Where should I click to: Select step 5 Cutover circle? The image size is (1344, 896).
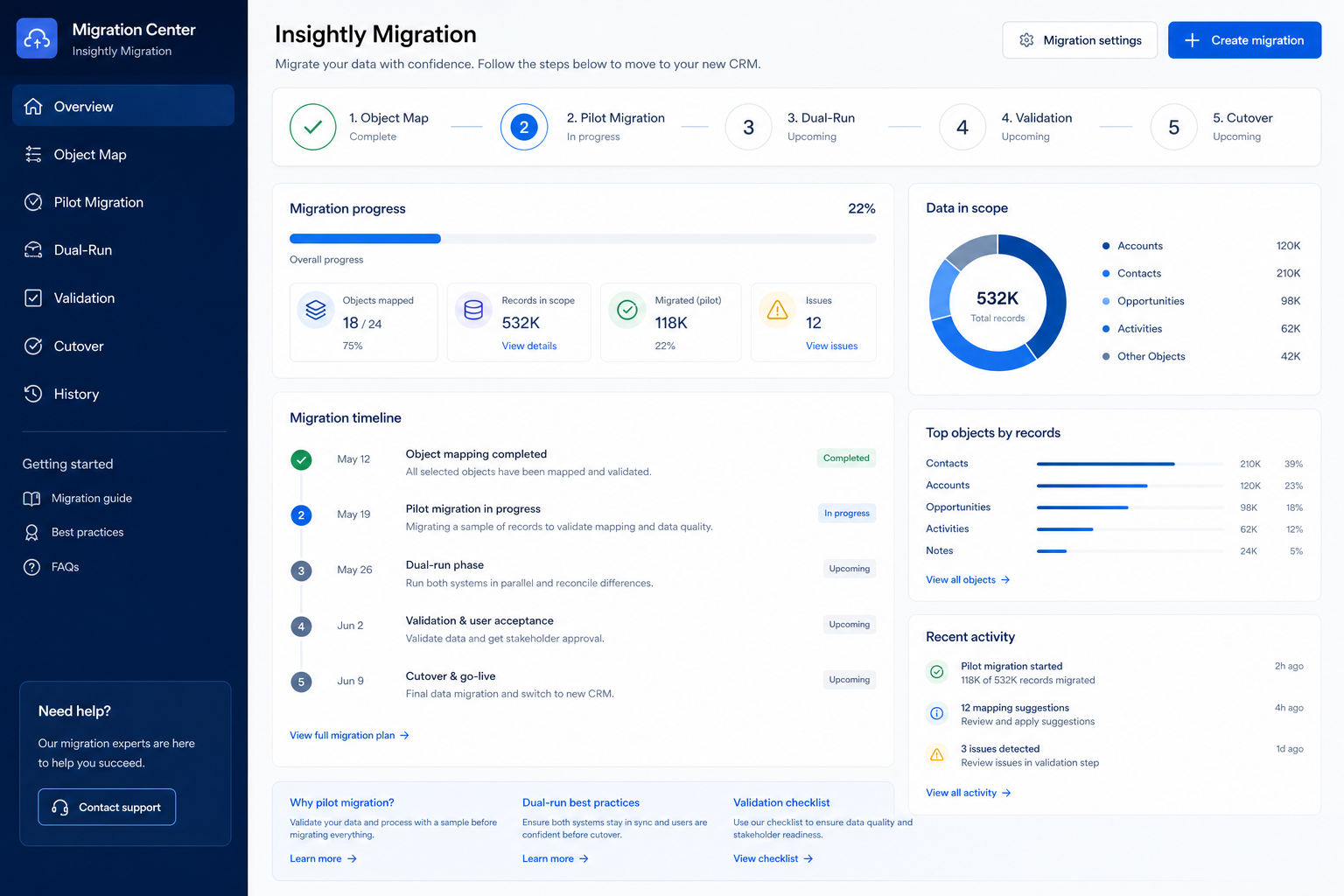[1173, 127]
